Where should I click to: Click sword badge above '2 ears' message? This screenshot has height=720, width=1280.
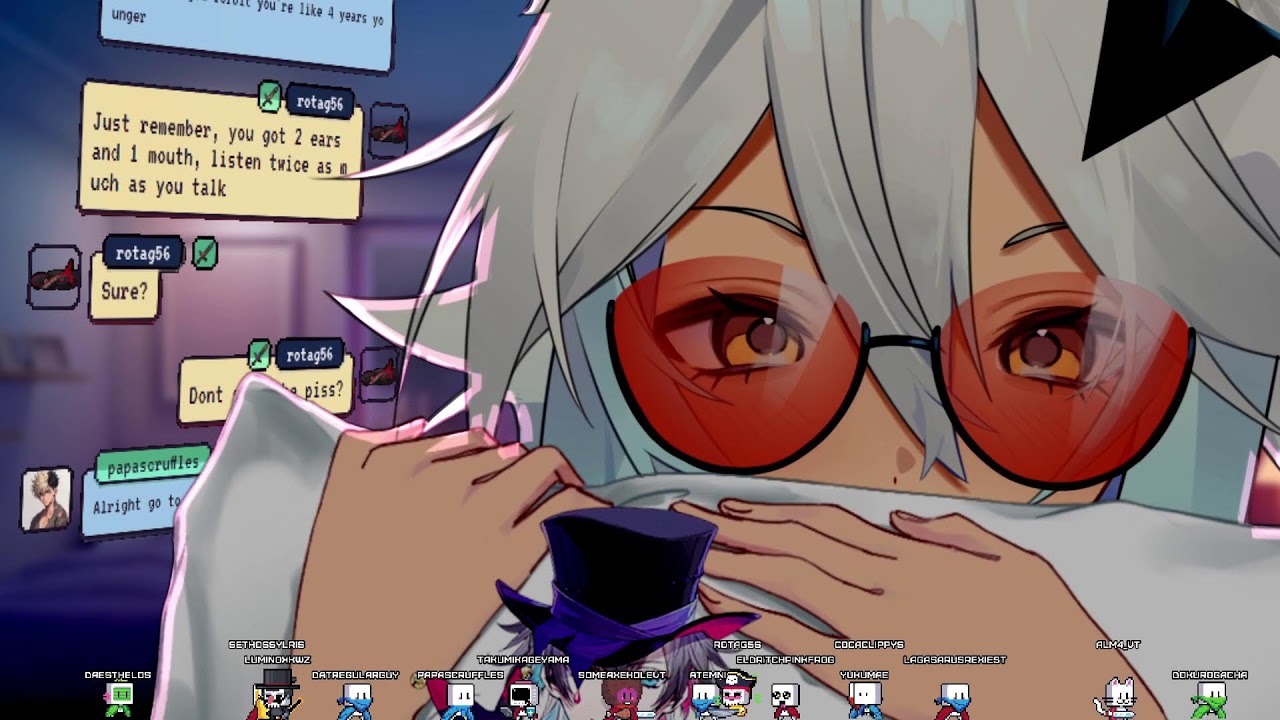[x=270, y=97]
